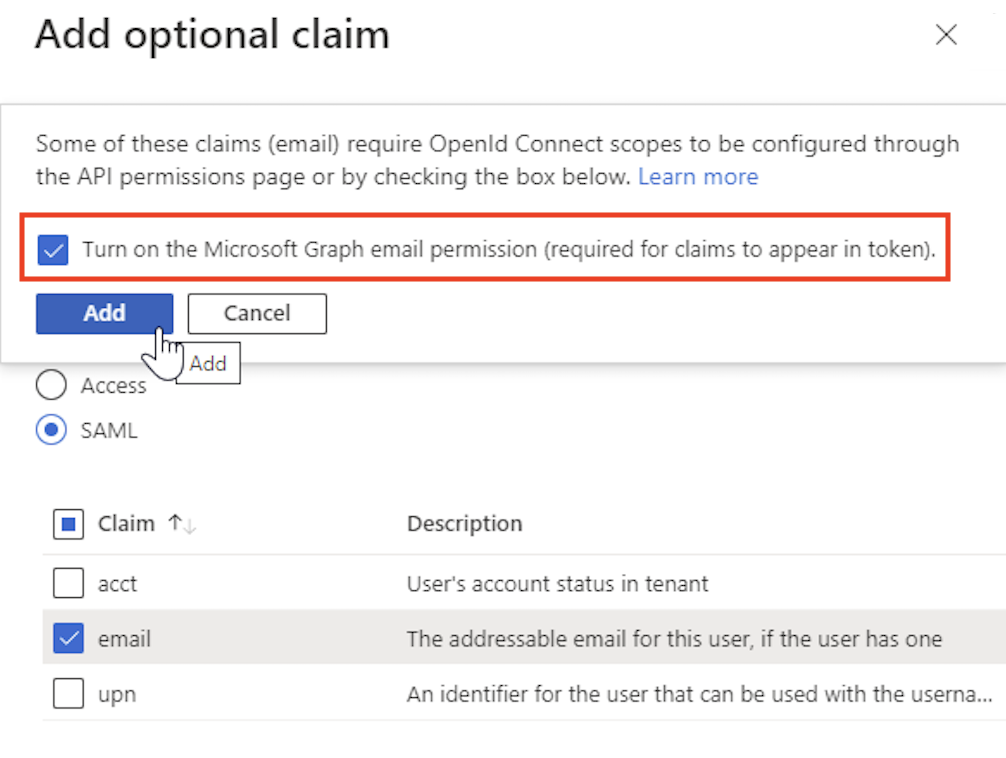Check the acct claim checkbox
Viewport: 1006px width, 758px height.
click(68, 583)
